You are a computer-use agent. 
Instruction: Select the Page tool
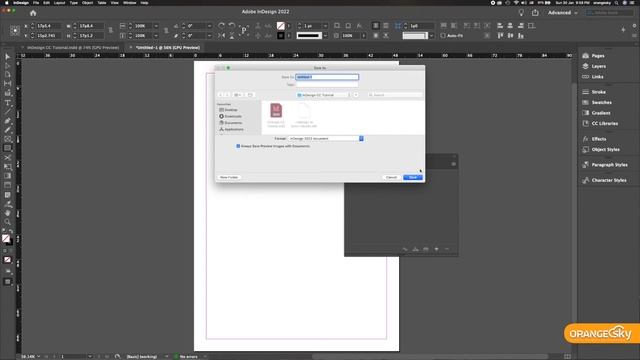(8, 75)
